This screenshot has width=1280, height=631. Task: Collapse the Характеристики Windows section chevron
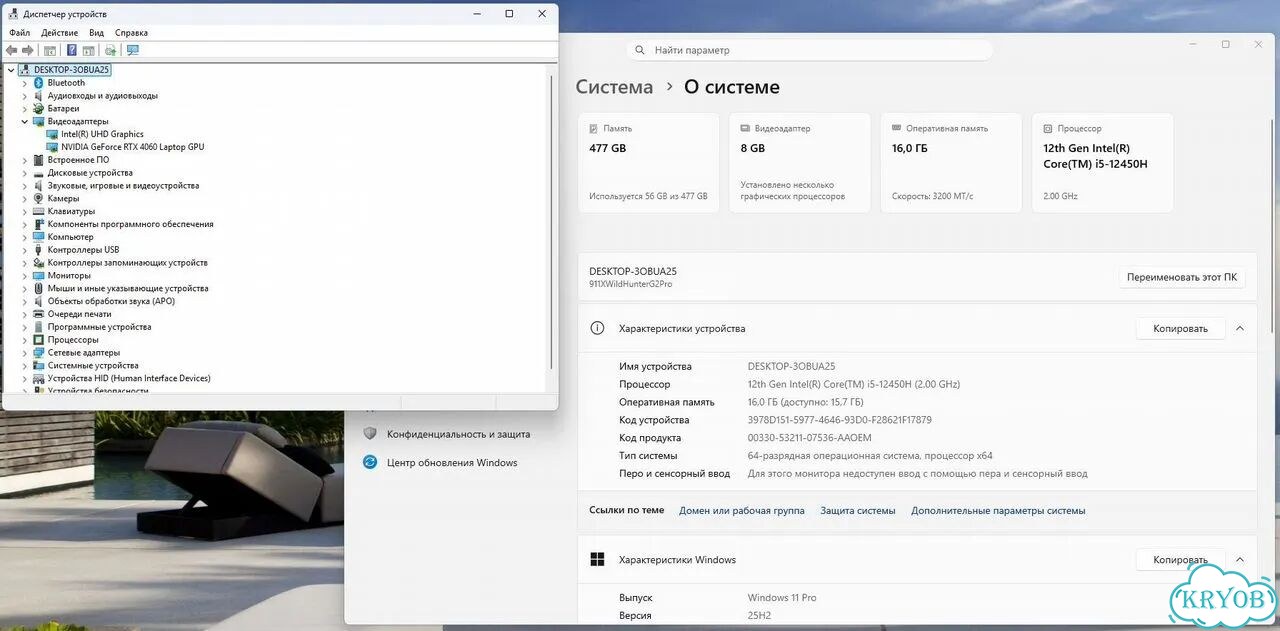tap(1240, 560)
